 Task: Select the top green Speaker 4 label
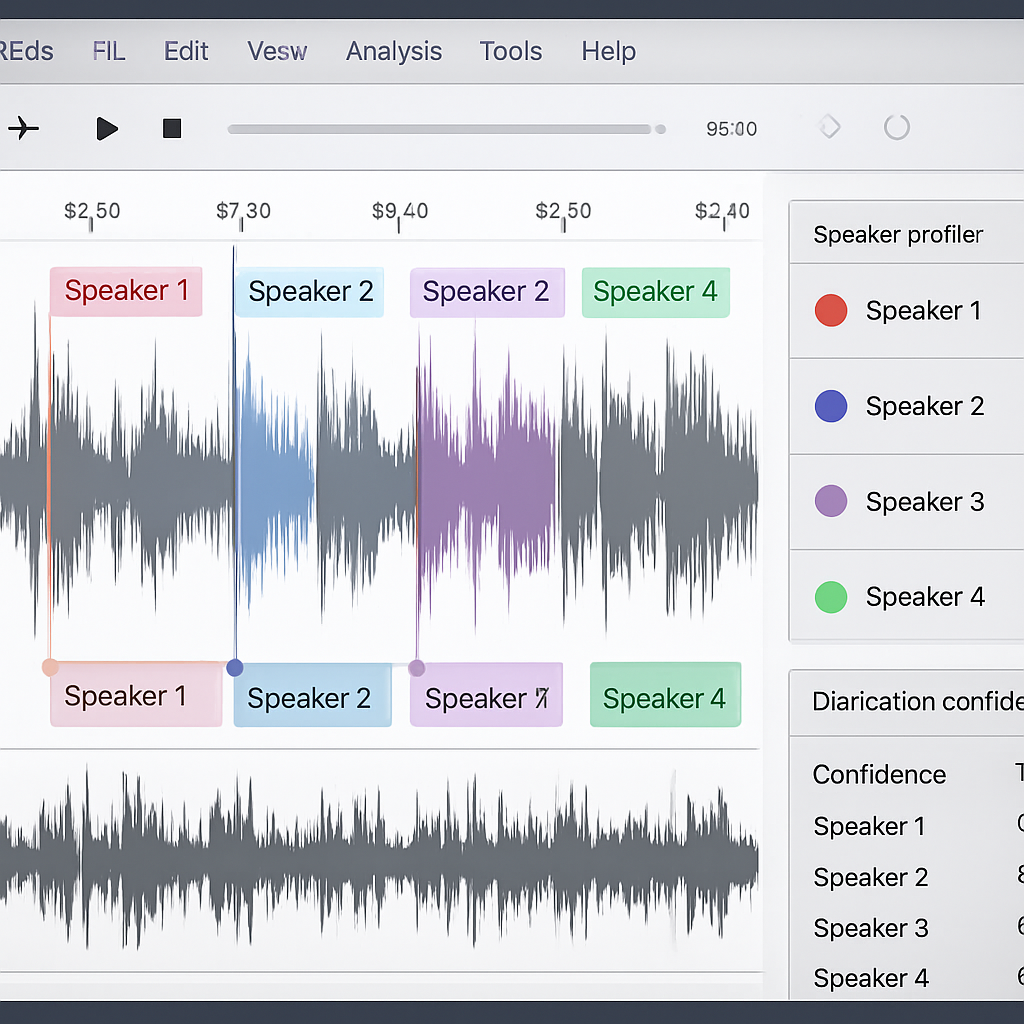656,292
